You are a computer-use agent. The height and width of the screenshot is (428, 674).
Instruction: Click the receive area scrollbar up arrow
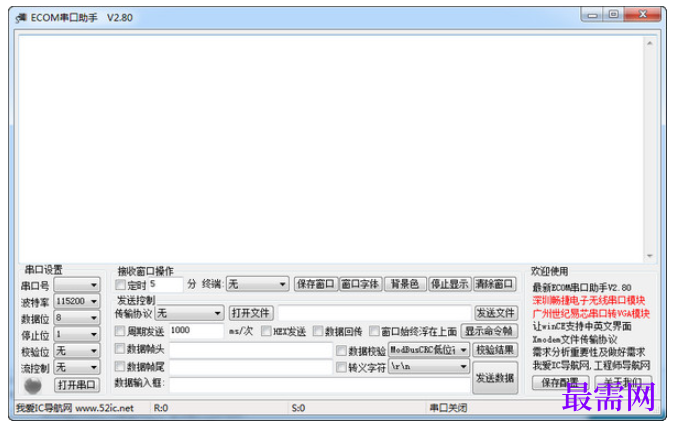[649, 43]
